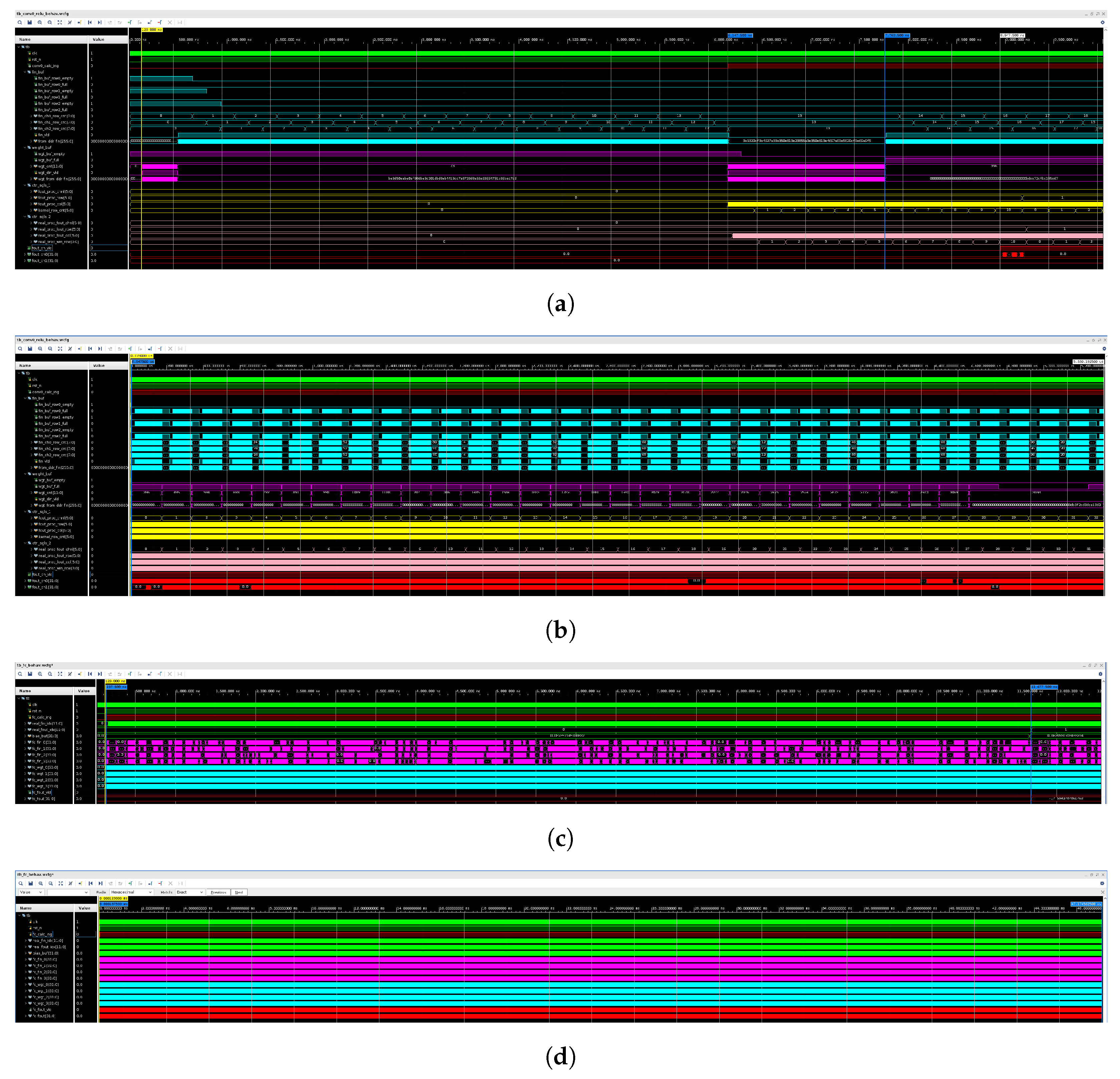Click the Next search button
1120x1079 pixels.
(239, 892)
